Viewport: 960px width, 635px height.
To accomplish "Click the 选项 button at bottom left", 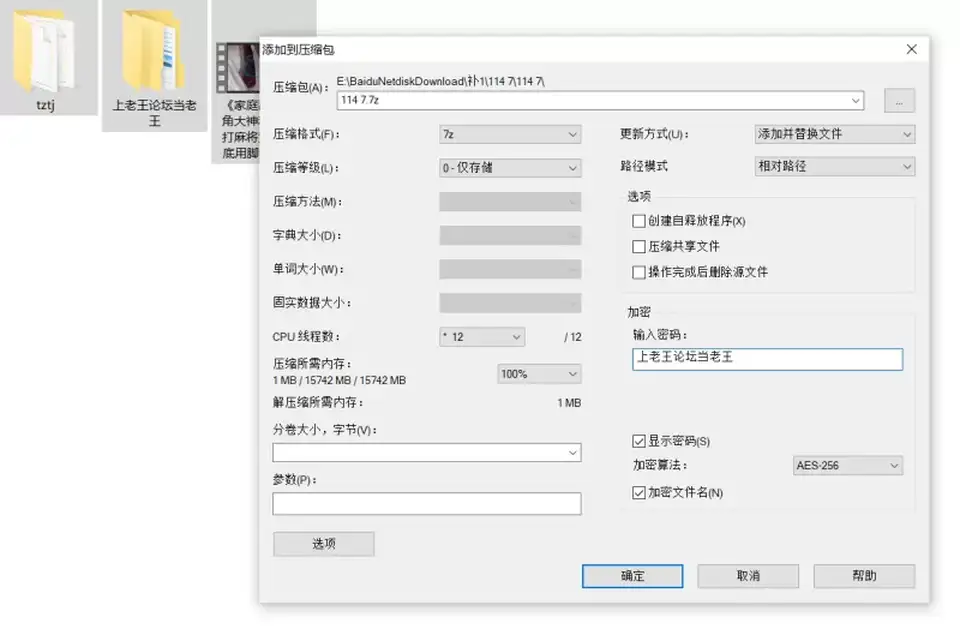I will 324,544.
